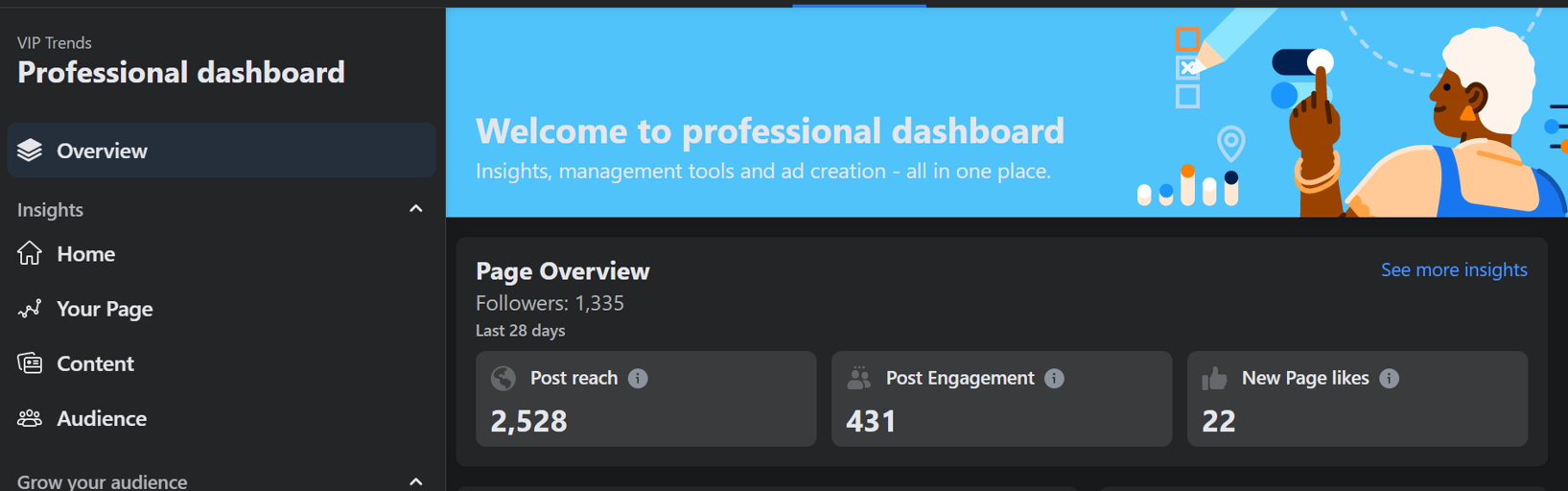Follow the See more insights link

click(x=1454, y=270)
